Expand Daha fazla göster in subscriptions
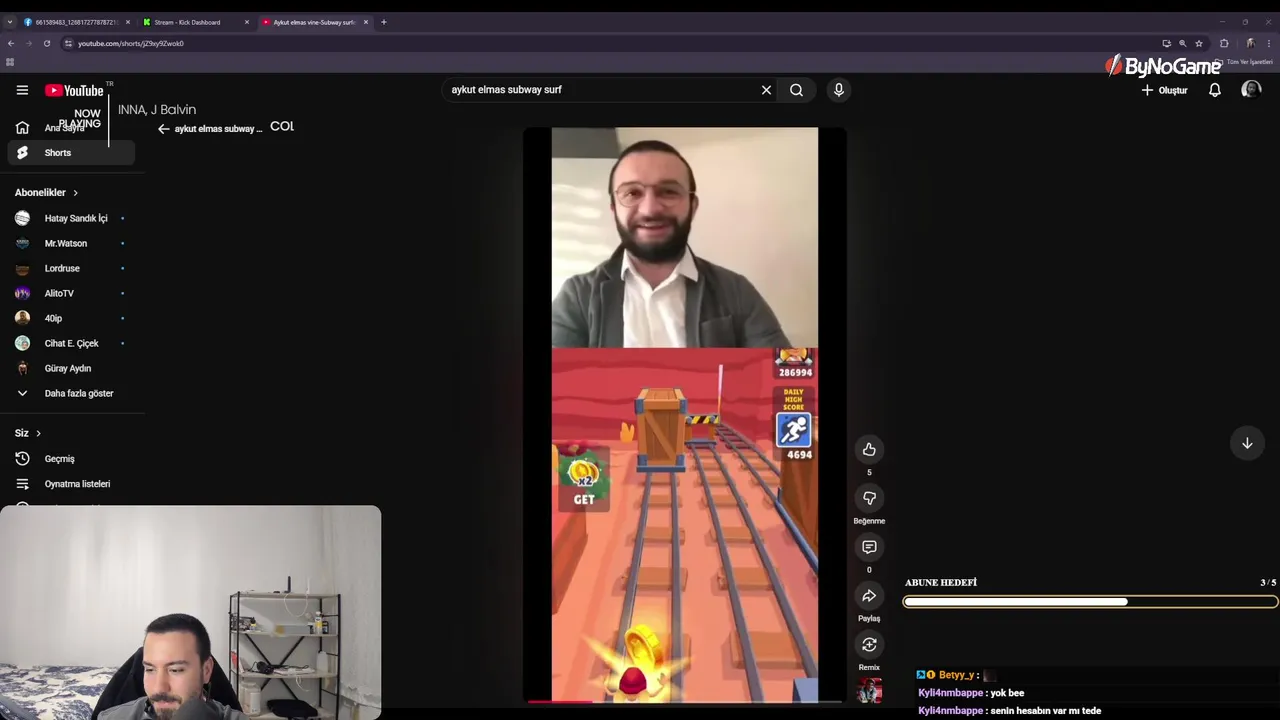Viewport: 1280px width, 720px height. point(71,393)
